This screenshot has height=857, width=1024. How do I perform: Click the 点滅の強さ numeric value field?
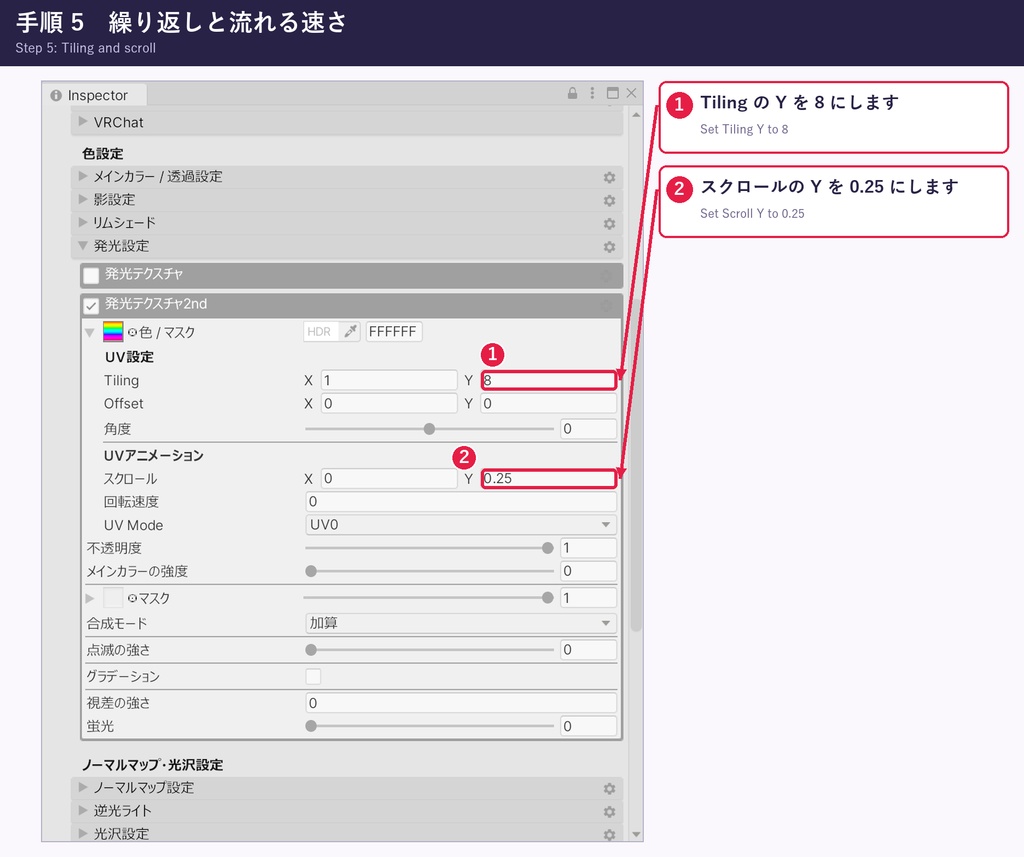588,650
